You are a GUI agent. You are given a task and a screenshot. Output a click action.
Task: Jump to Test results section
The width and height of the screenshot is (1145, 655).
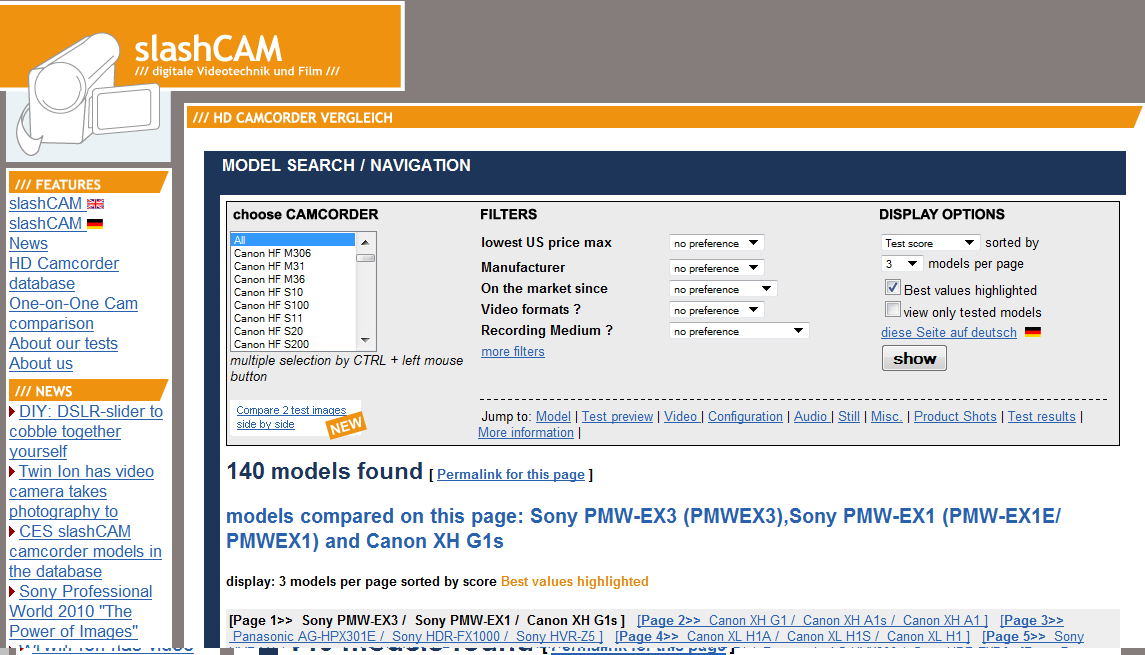(1041, 416)
